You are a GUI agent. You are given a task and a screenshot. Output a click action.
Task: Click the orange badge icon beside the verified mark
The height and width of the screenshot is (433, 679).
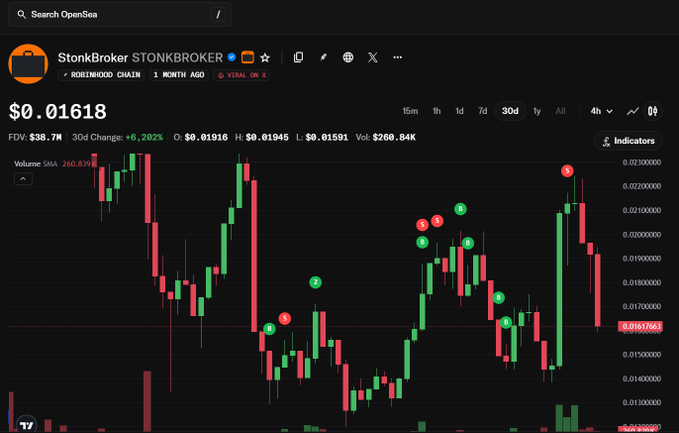pos(248,57)
